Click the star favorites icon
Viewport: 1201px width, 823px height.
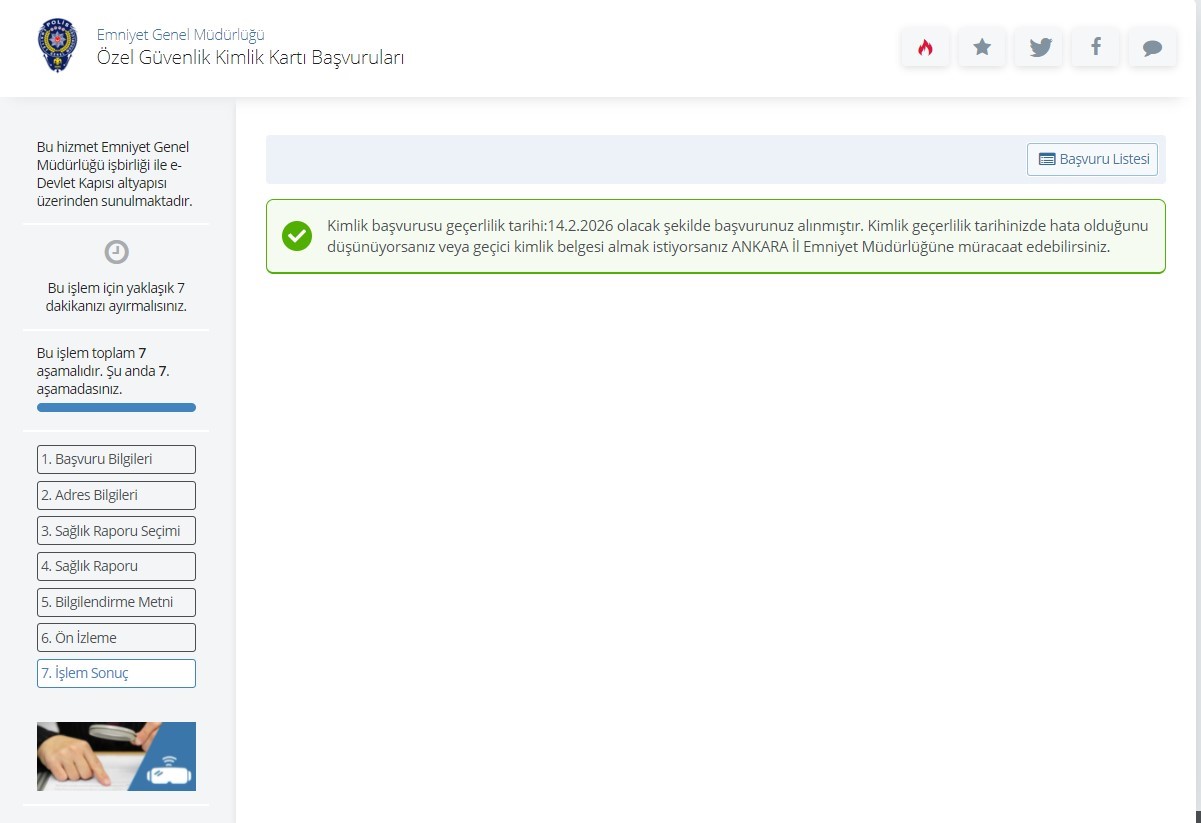coord(982,47)
